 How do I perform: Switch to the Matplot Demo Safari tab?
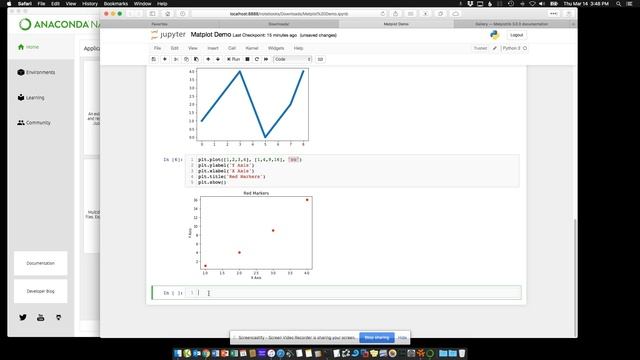396,24
